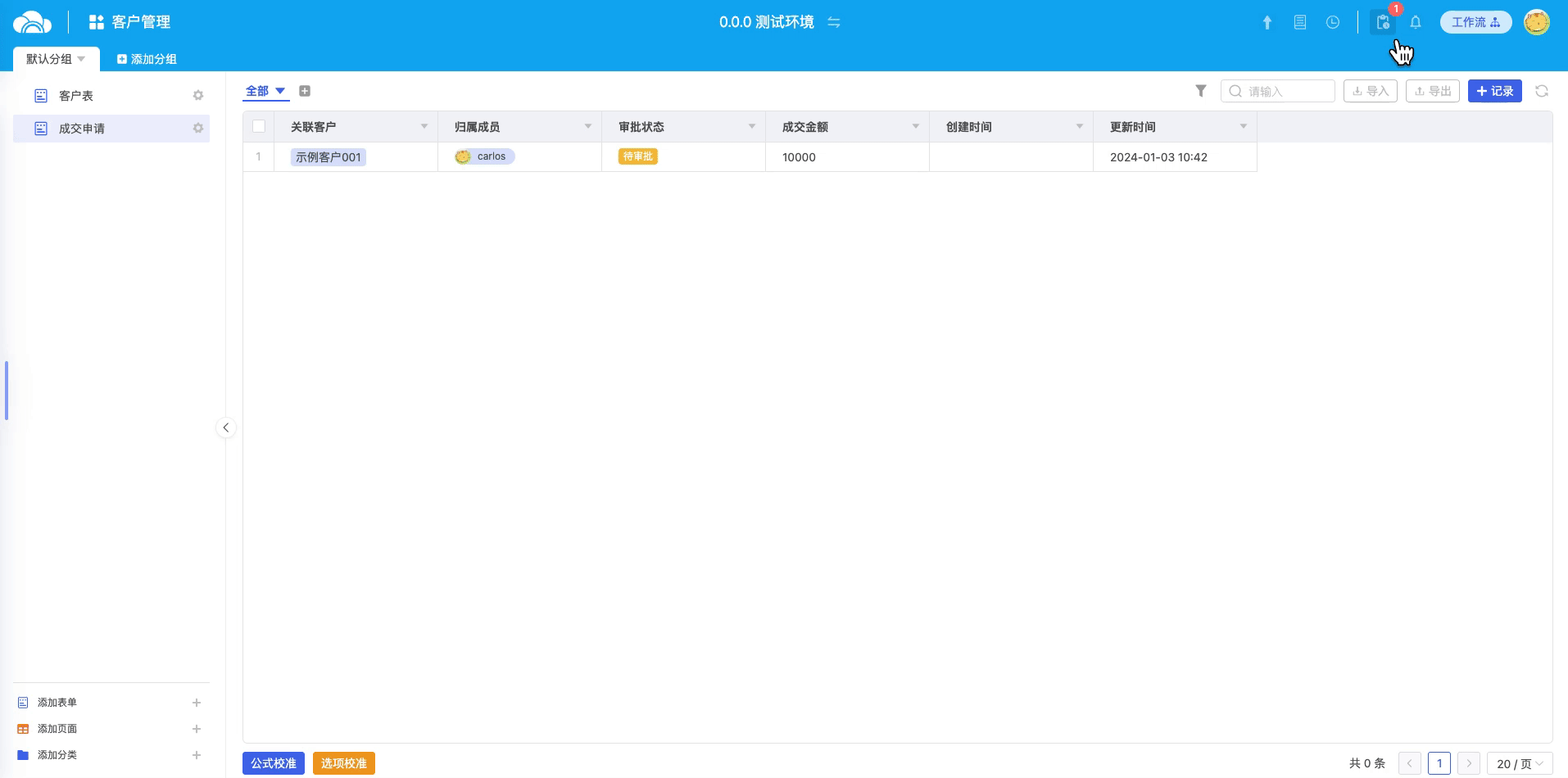
Task: Click the orange 选项校准 button
Action: click(343, 763)
